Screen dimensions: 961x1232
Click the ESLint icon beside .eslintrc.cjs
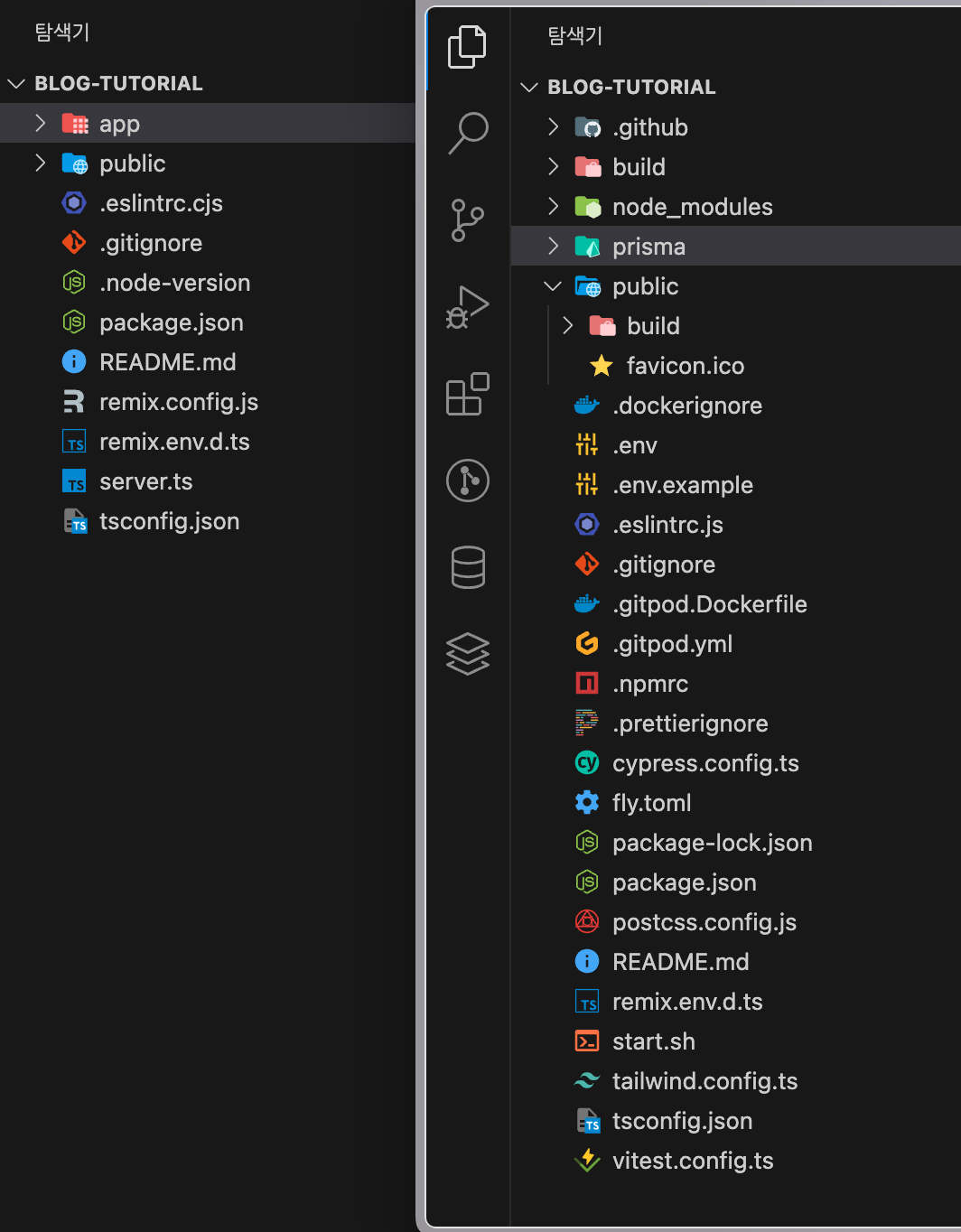point(74,203)
